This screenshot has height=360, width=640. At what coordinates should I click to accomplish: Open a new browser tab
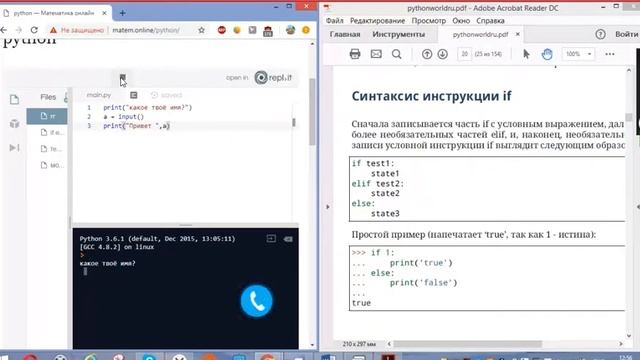(x=122, y=13)
